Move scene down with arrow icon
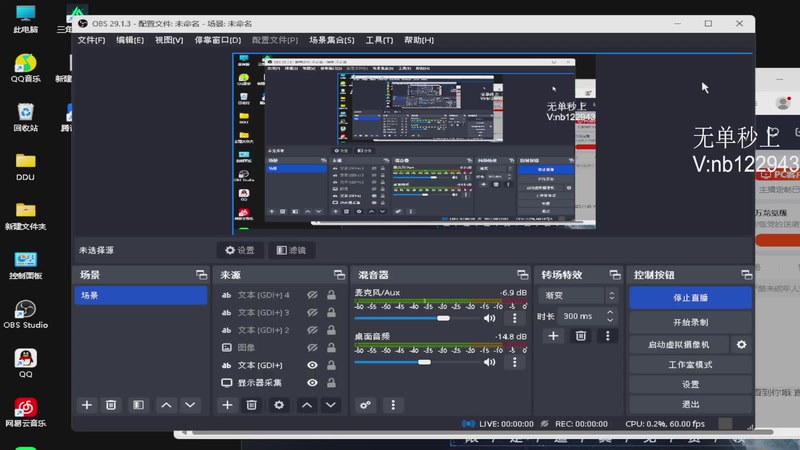This screenshot has height=450, width=800. point(190,405)
